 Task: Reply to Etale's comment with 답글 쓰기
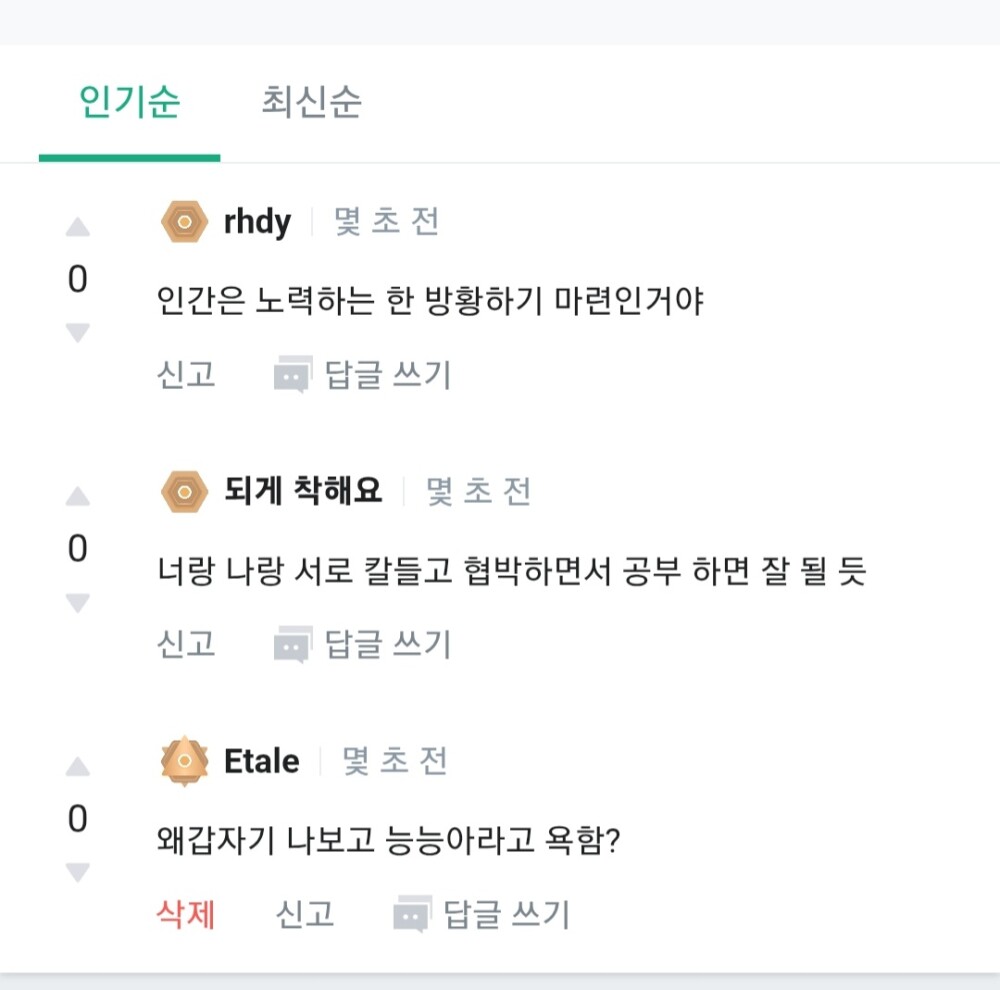tap(481, 914)
